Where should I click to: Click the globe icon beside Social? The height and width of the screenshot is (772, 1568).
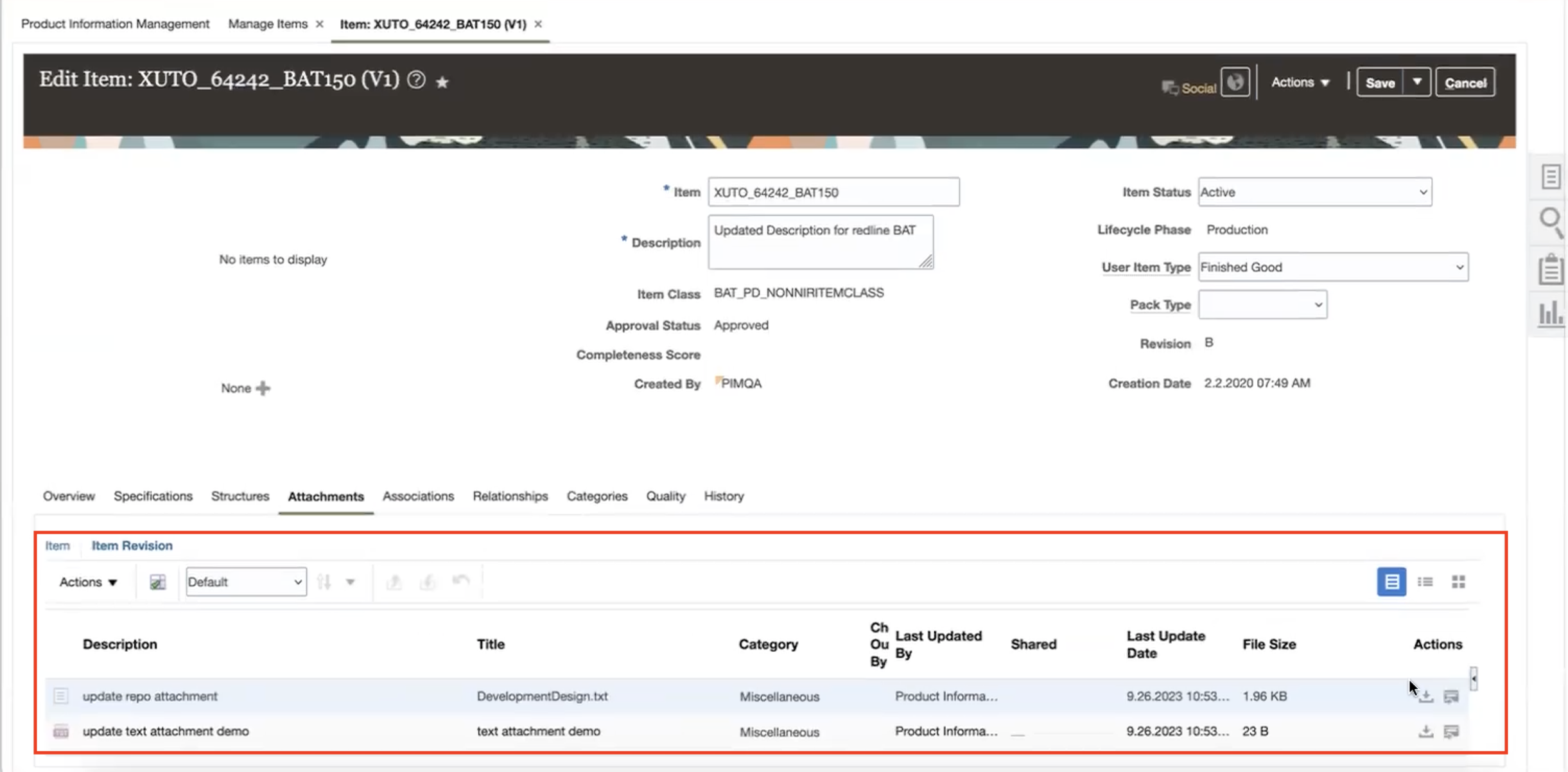click(x=1235, y=82)
